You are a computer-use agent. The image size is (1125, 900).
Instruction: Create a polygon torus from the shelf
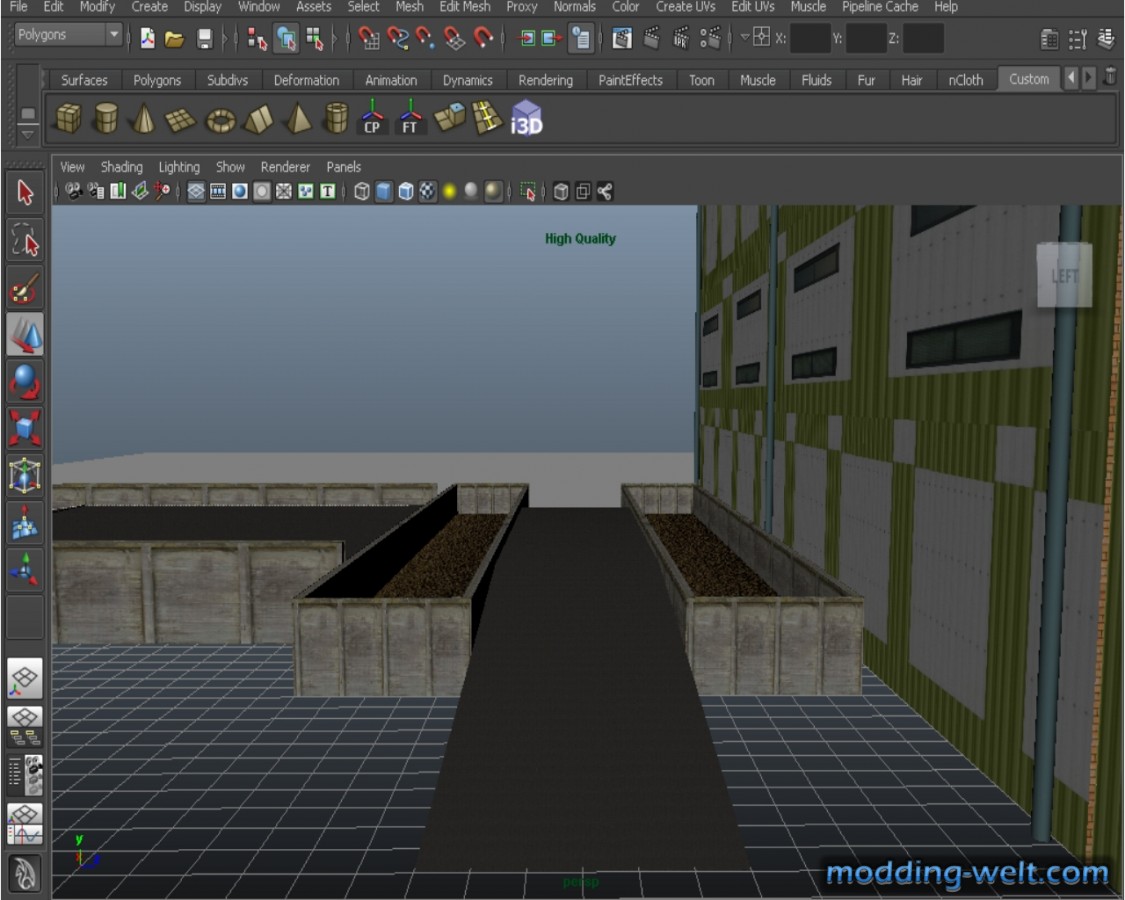click(220, 120)
